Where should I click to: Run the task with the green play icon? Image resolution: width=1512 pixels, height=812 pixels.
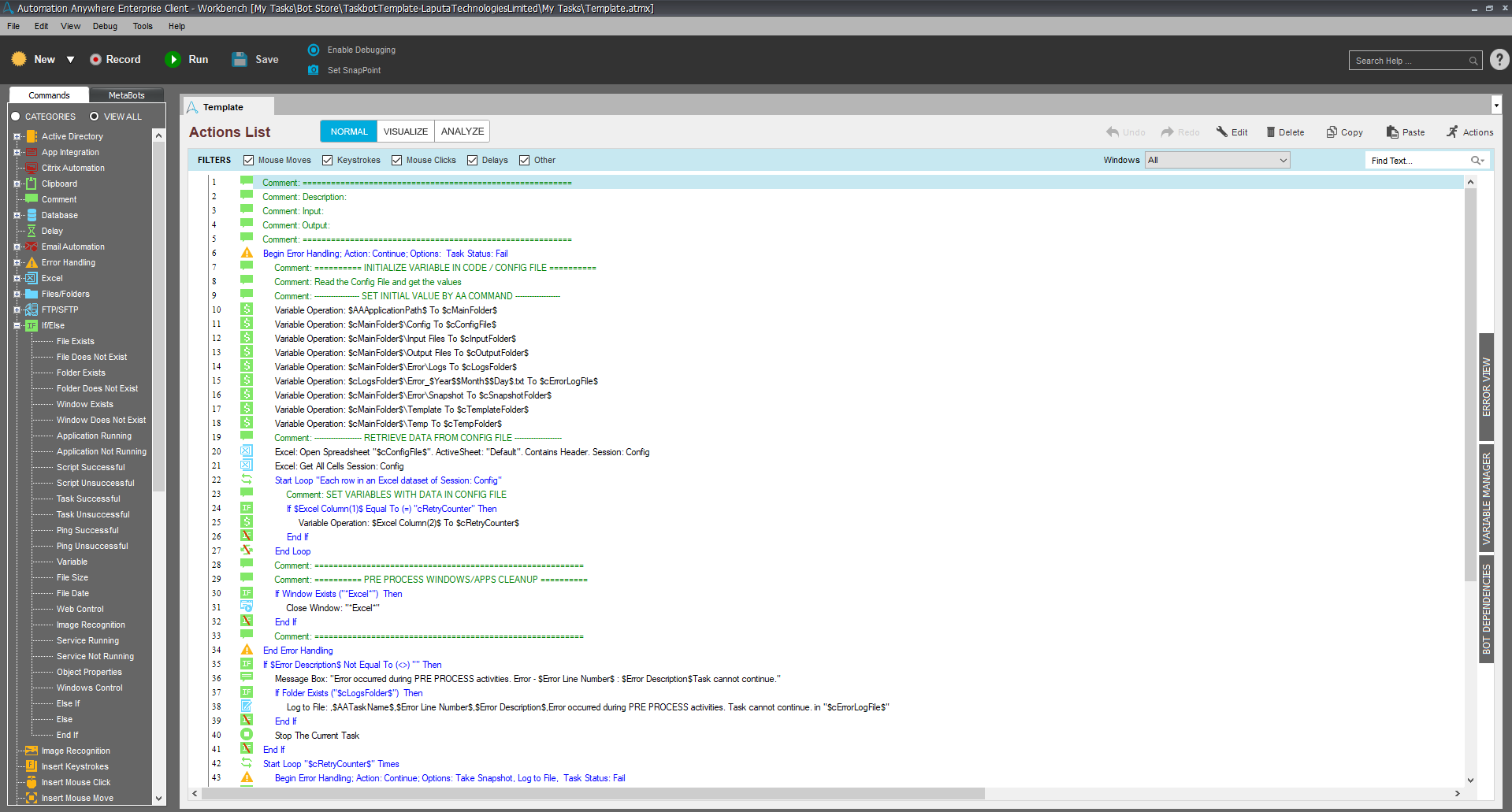pyautogui.click(x=173, y=60)
